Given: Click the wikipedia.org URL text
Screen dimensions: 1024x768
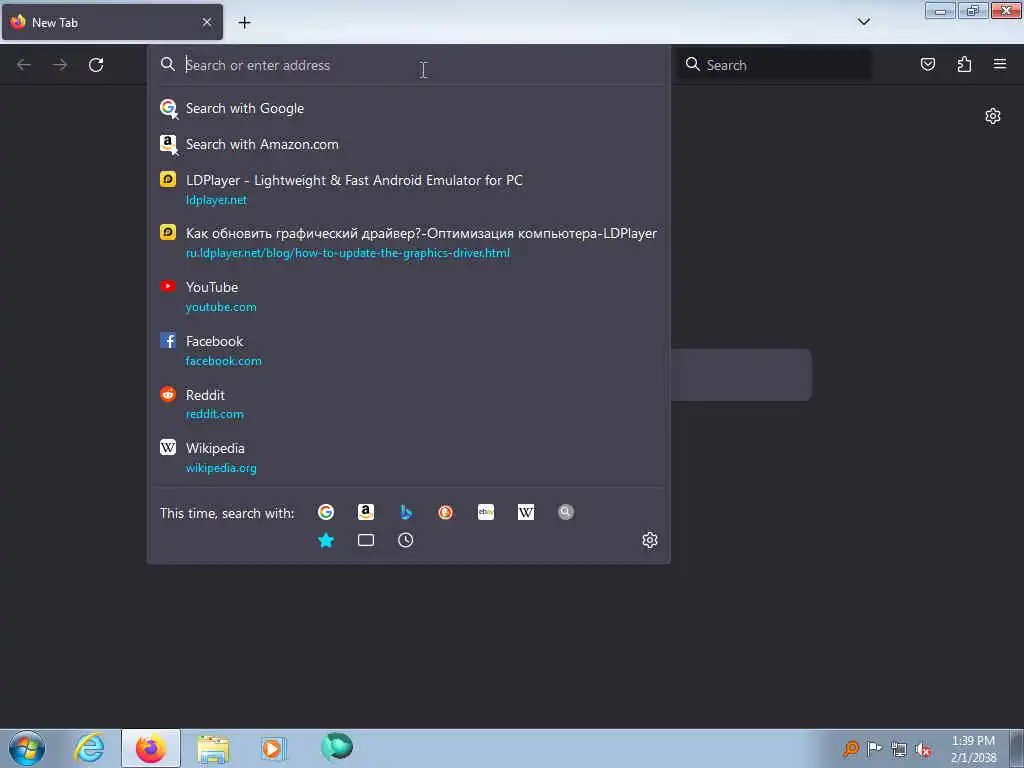Looking at the screenshot, I should (221, 468).
